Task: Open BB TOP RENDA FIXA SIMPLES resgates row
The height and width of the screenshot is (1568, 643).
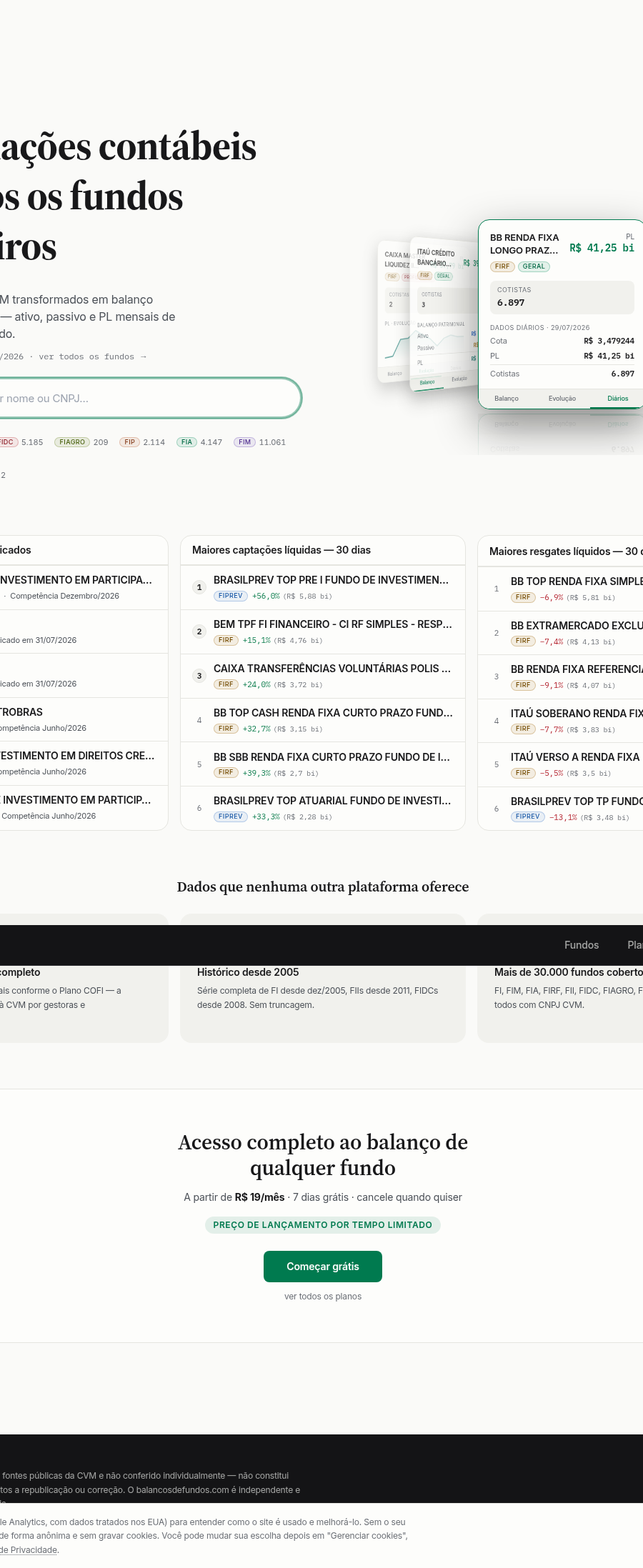Action: [x=560, y=589]
